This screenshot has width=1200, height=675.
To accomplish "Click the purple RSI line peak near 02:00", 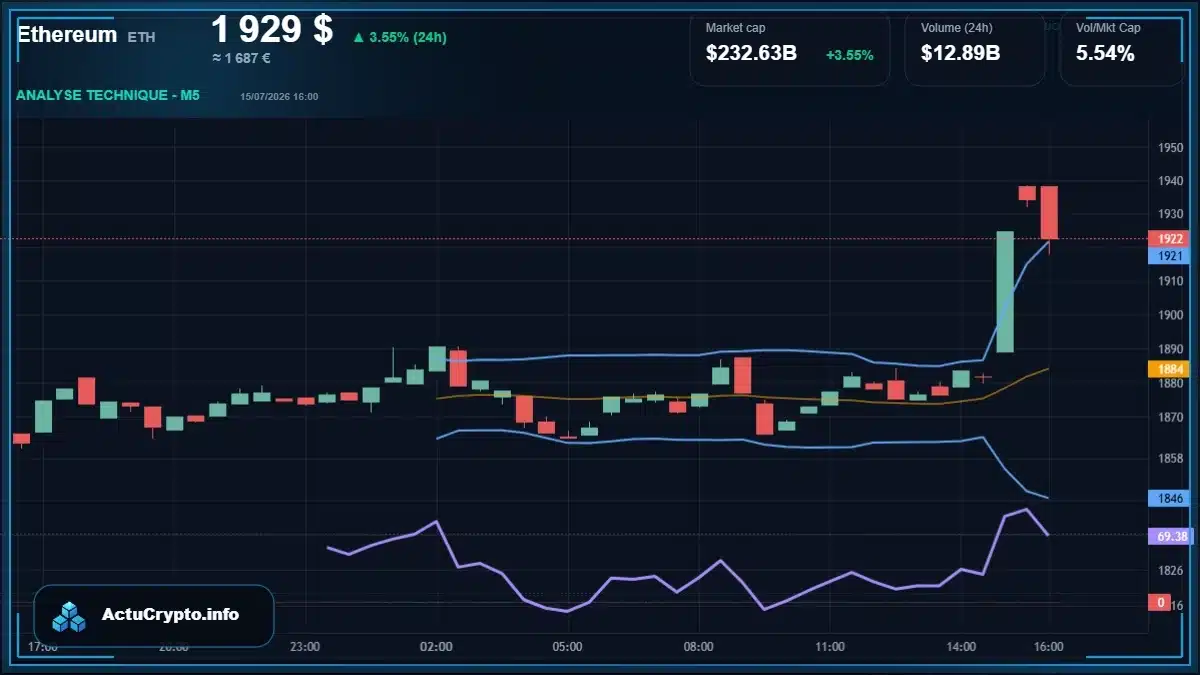I will 435,522.
